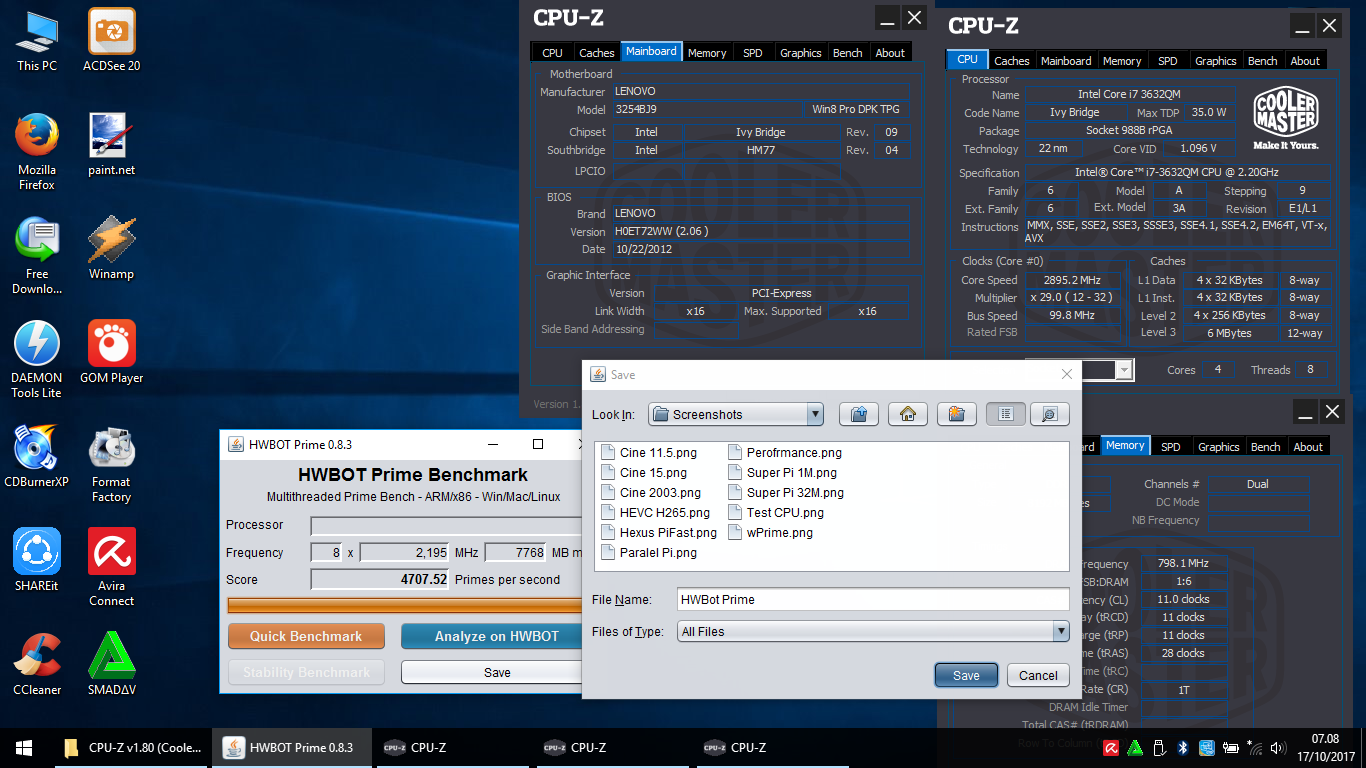This screenshot has height=768, width=1366.
Task: Launch Mozilla Firefox from desktop
Action: (x=37, y=151)
